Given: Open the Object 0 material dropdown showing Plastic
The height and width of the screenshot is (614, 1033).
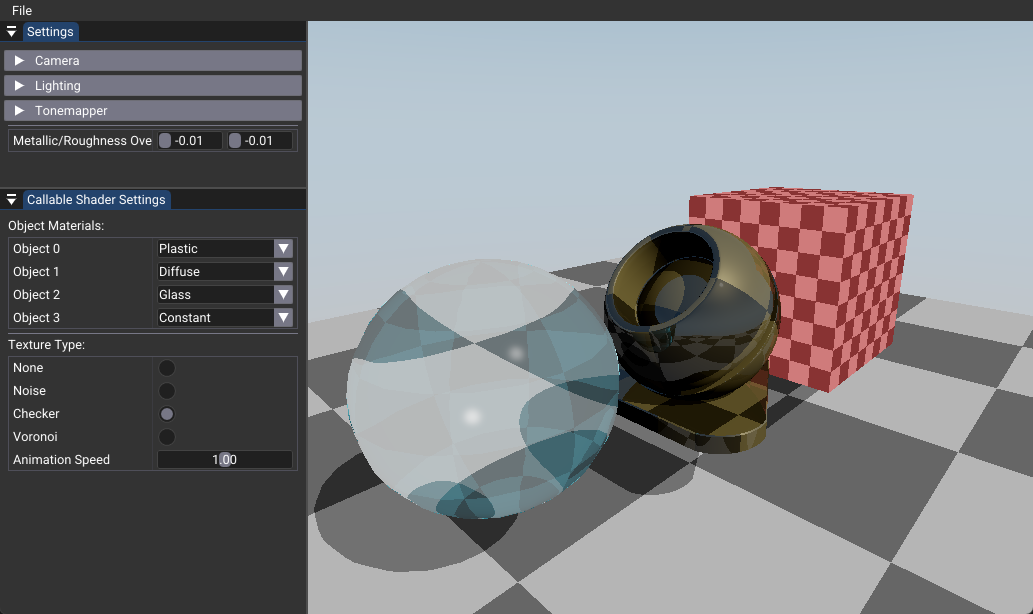Looking at the screenshot, I should (225, 248).
